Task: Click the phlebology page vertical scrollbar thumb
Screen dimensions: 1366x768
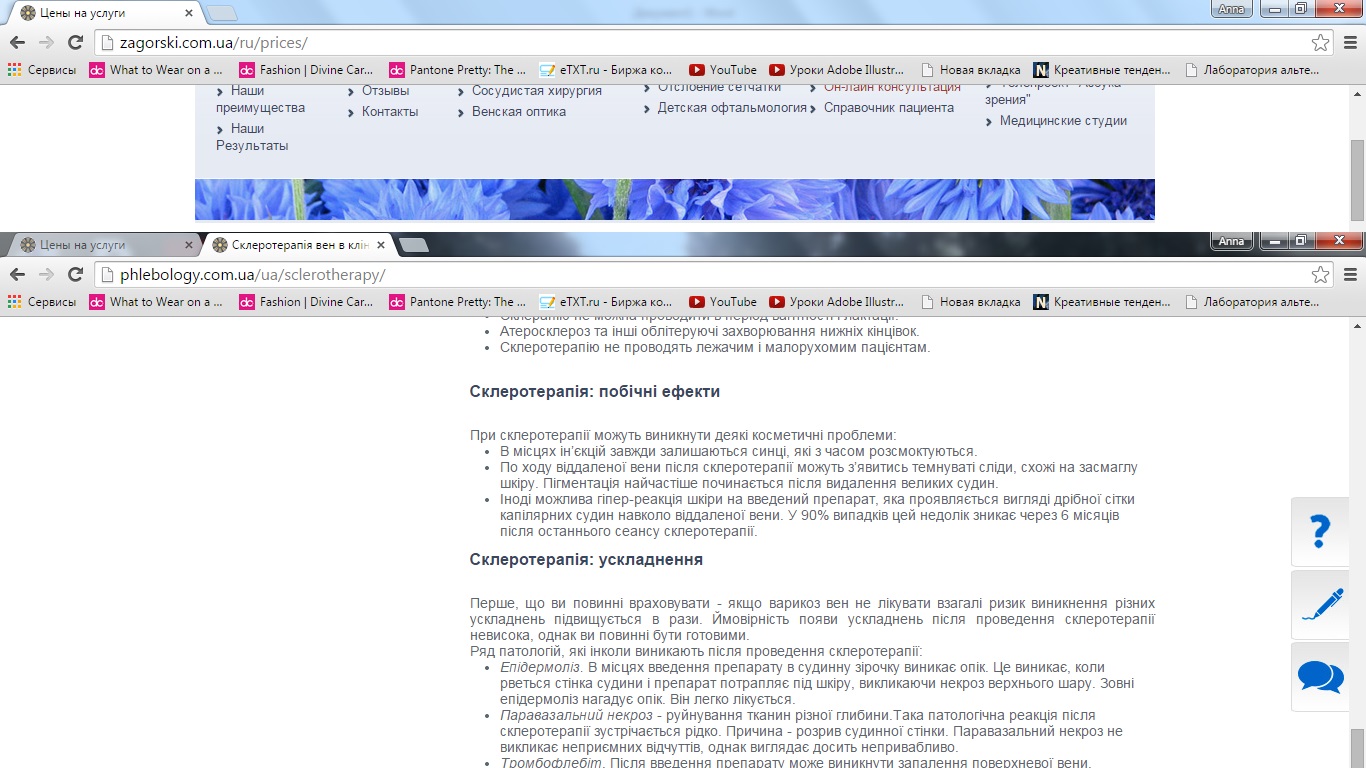Action: (x=1357, y=746)
